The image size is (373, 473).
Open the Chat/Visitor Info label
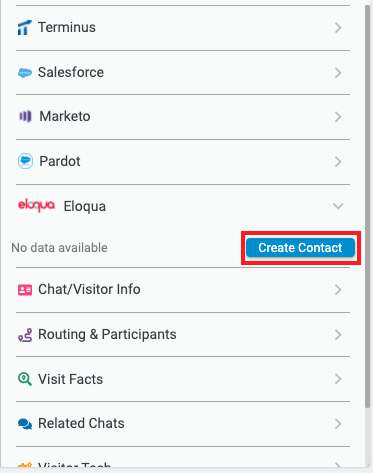pos(89,289)
